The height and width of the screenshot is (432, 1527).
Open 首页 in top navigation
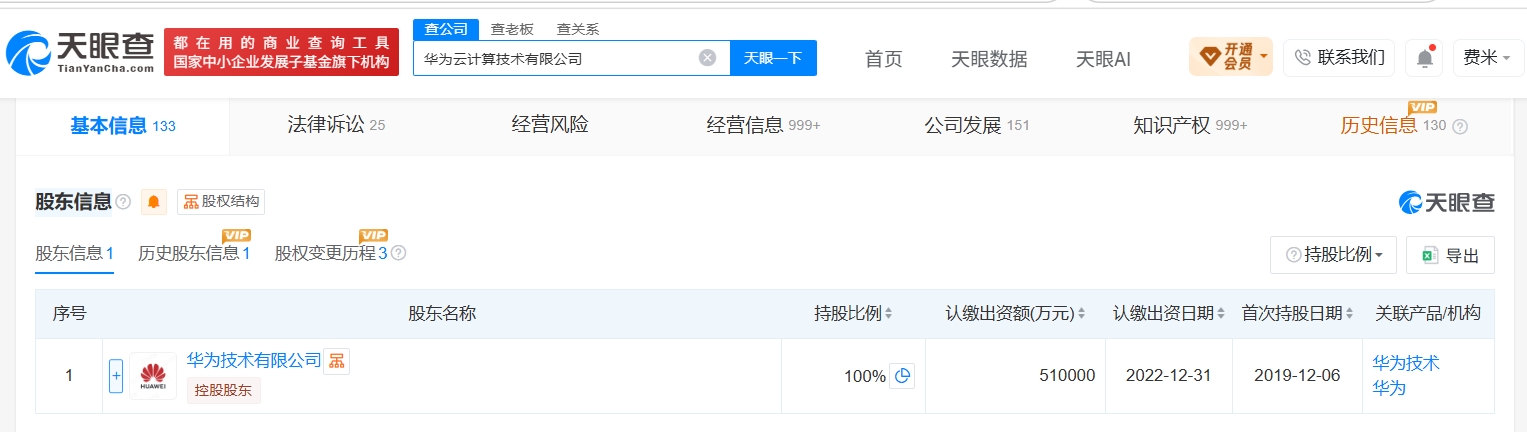883,59
